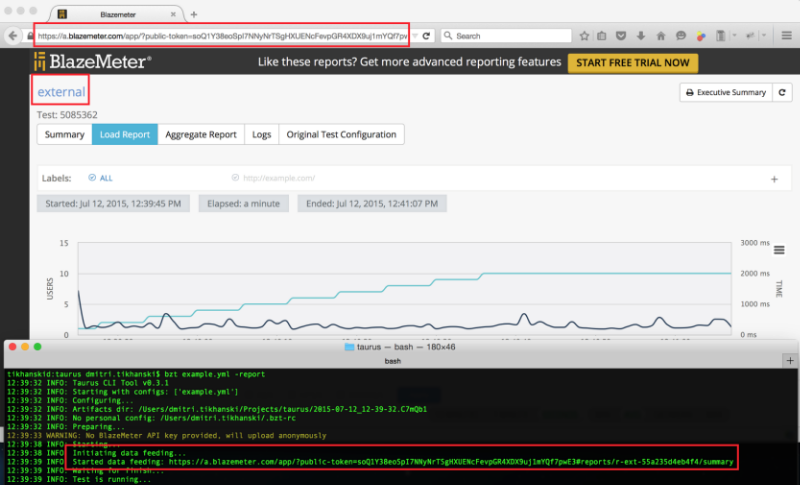Screen dimensions: 800x485
Task: Click the Test is running... terminal line
Action: coord(79,479)
